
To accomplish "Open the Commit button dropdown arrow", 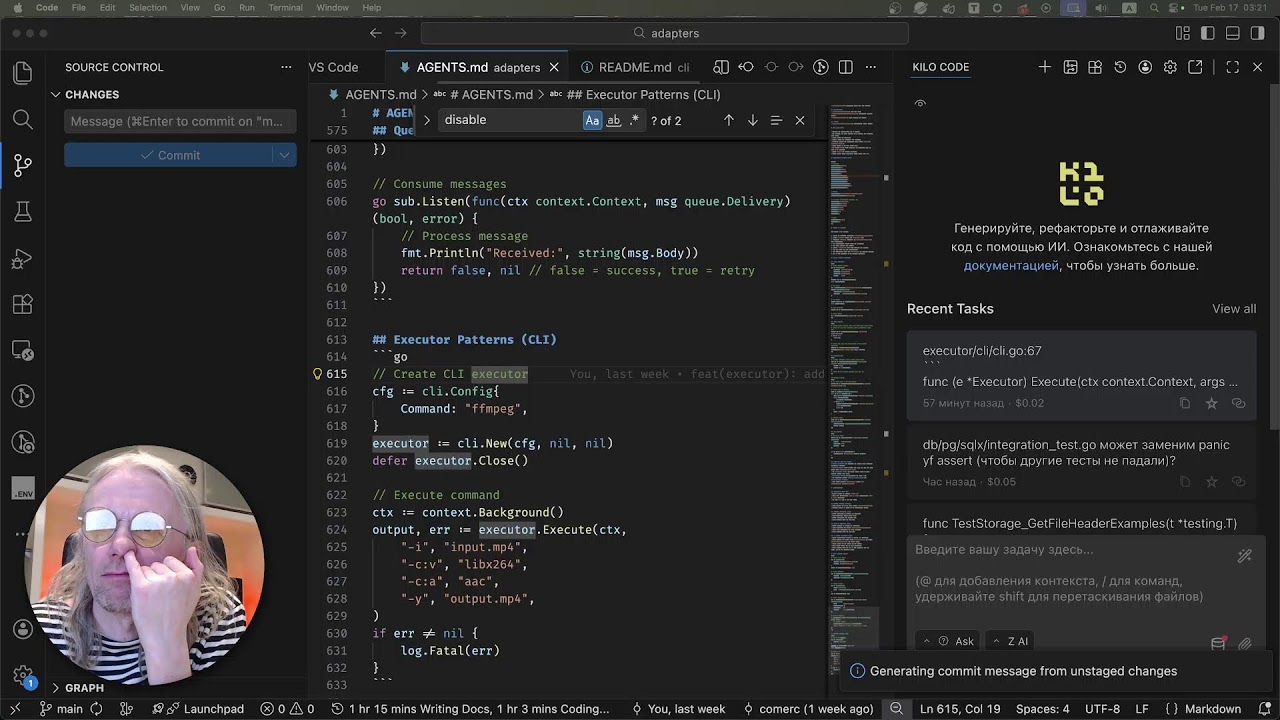I will pos(284,155).
